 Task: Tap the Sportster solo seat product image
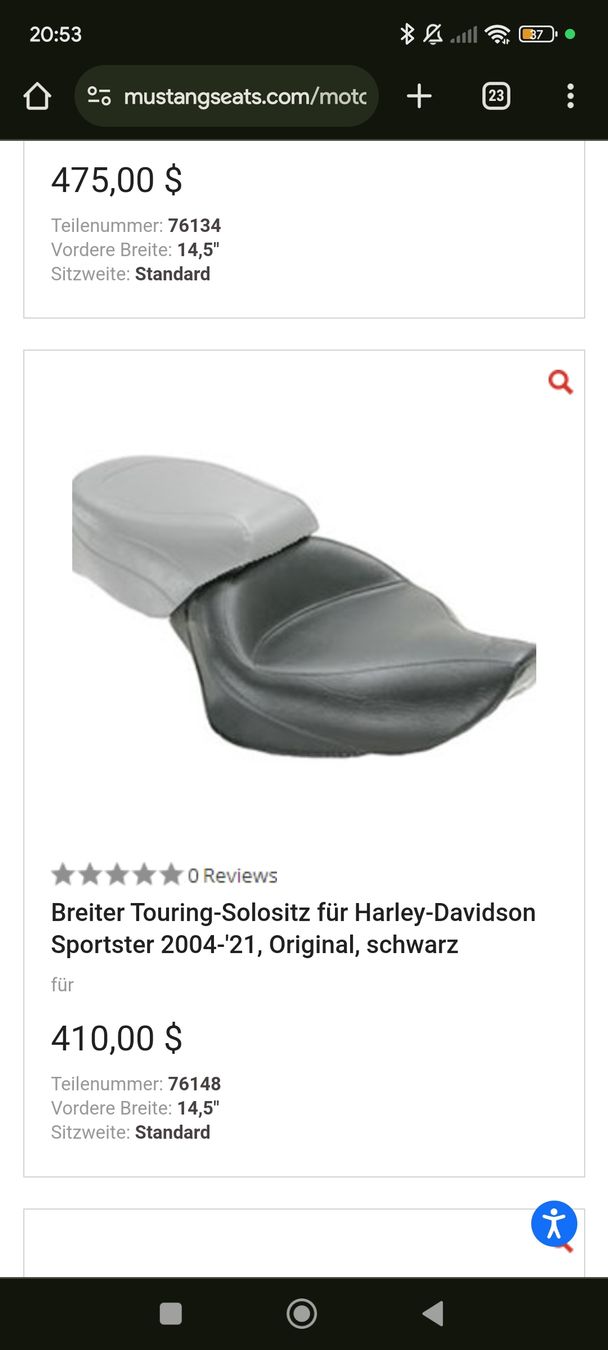coord(304,606)
